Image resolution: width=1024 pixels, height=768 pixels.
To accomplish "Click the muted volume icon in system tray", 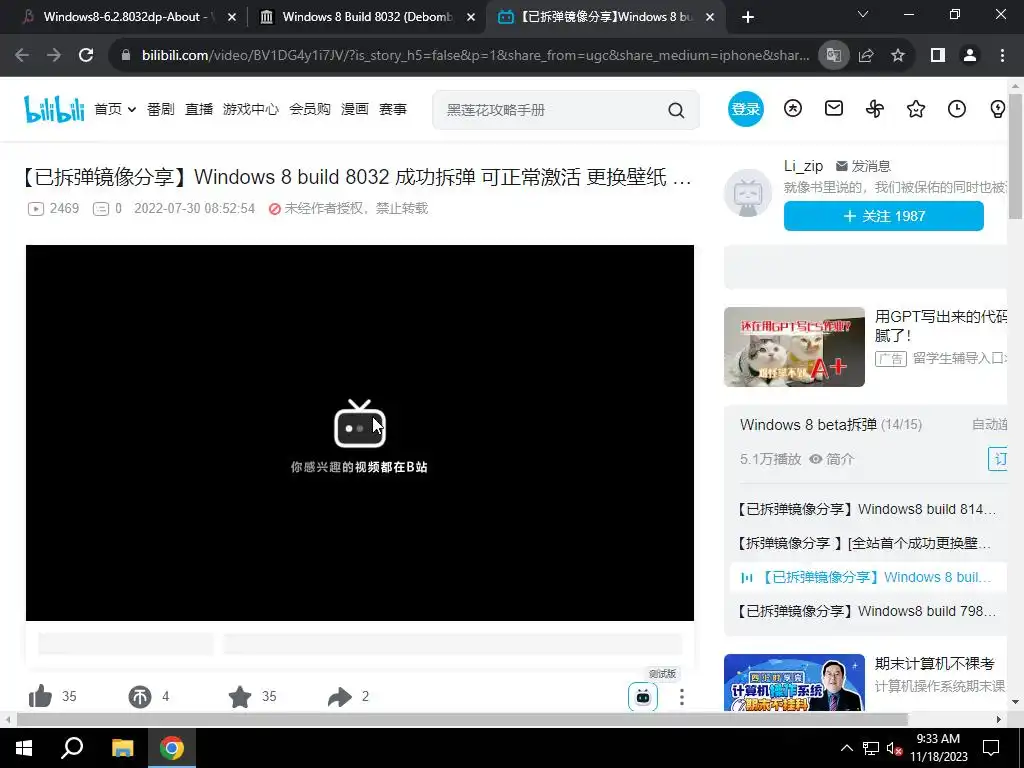I will (x=895, y=748).
